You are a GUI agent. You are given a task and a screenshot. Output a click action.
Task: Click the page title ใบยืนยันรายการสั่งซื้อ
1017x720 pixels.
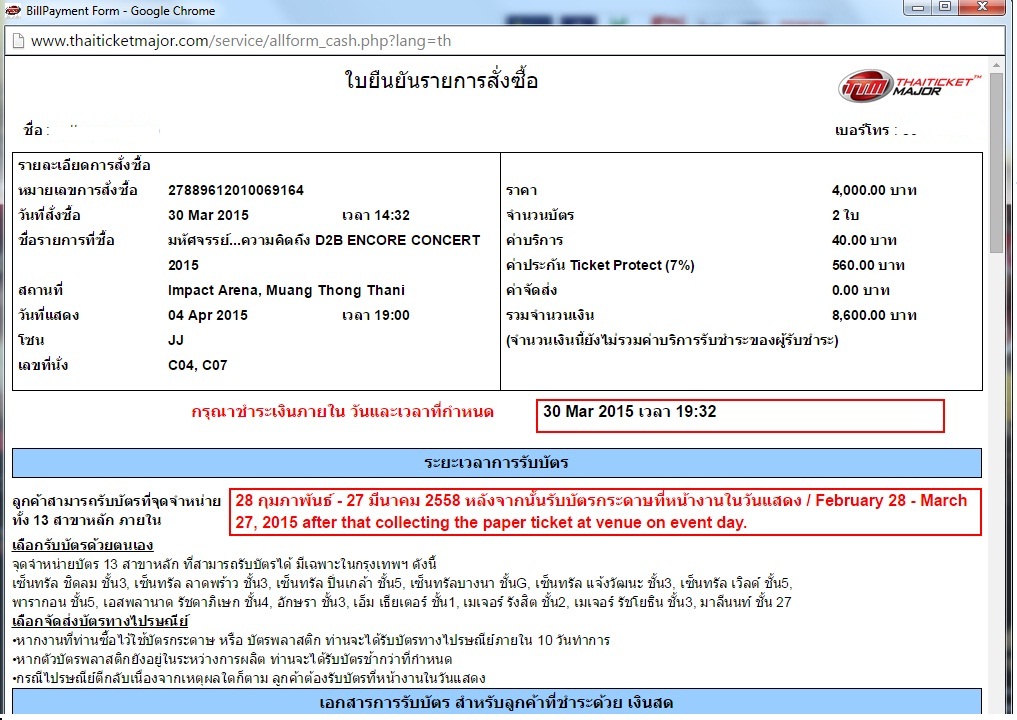pyautogui.click(x=441, y=80)
